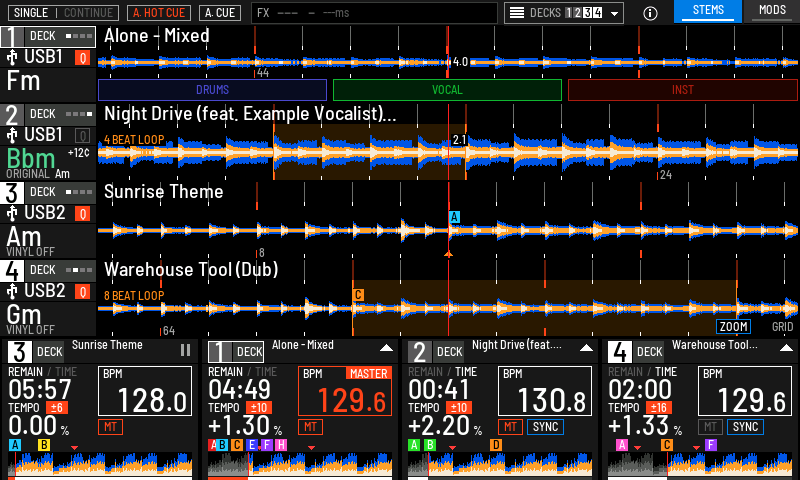Toggle MT master tempo on Alone - Mixed deck
The width and height of the screenshot is (800, 480).
tap(310, 427)
